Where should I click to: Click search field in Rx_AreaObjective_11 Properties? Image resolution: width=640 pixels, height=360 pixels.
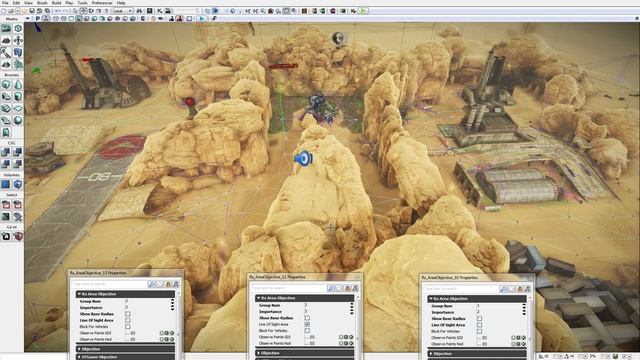tap(289, 288)
